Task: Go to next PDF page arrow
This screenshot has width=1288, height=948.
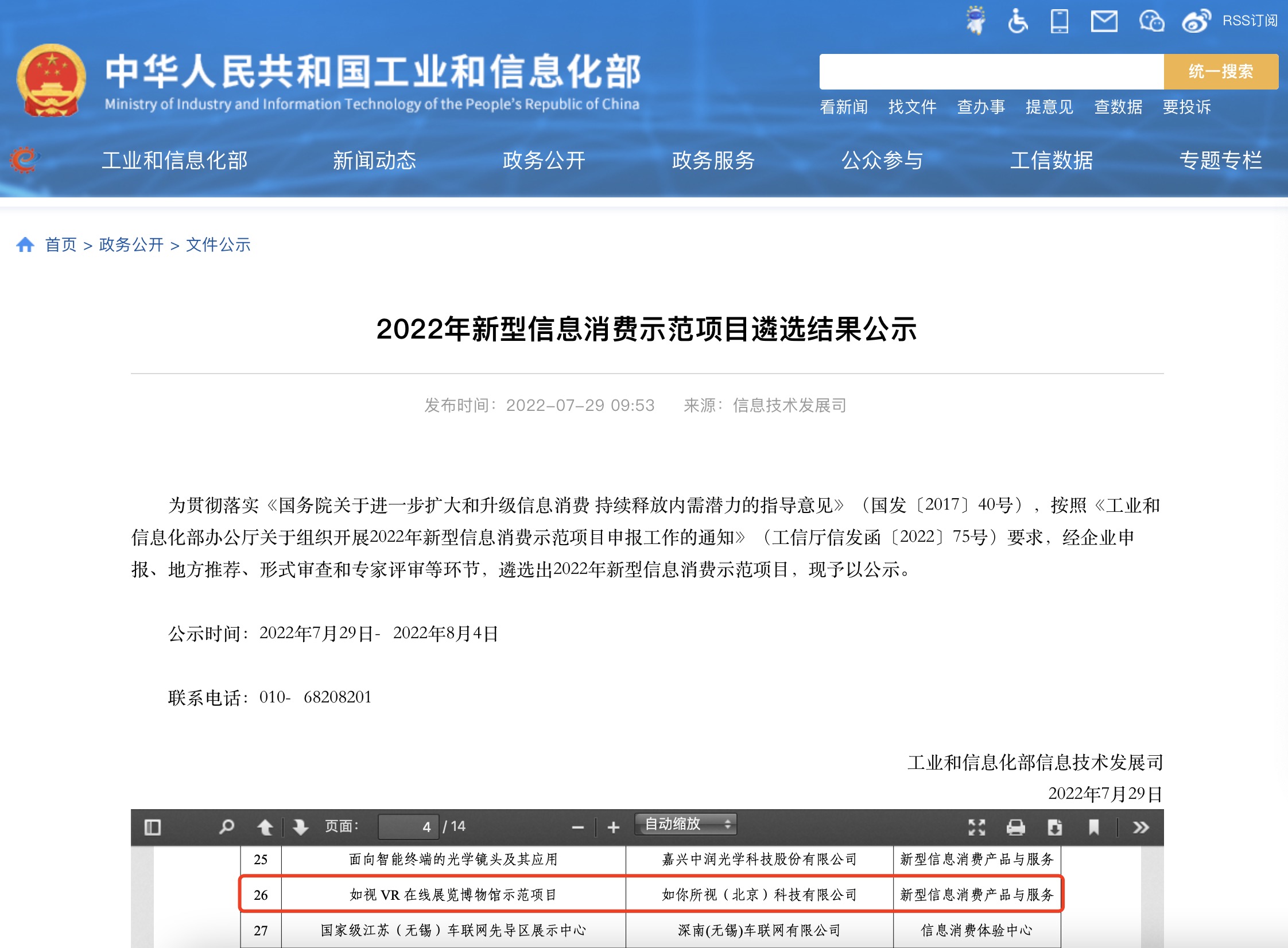Action: click(x=300, y=827)
